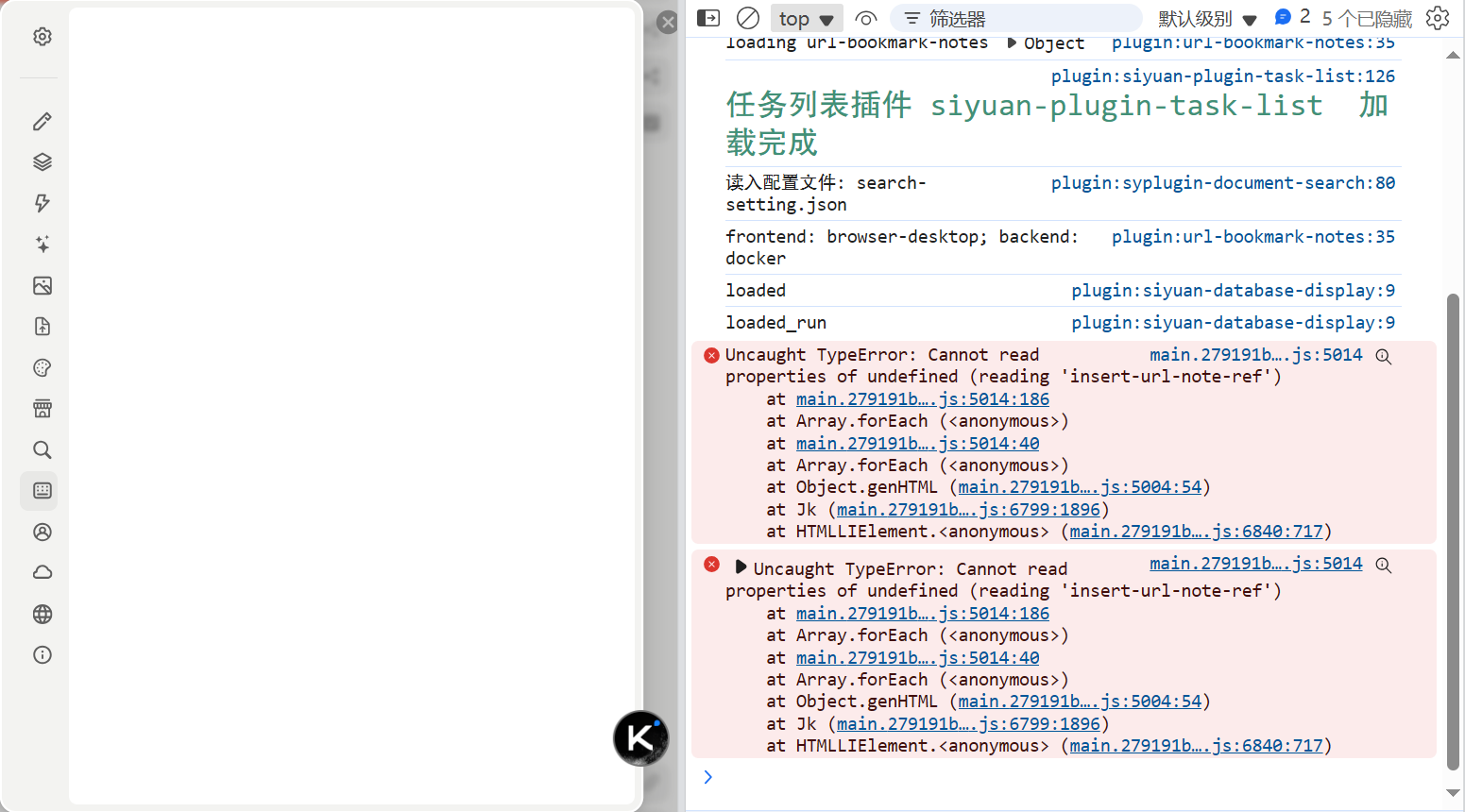This screenshot has width=1465, height=812.
Task: Open the Appearance settings (palette icon)
Action: tap(43, 367)
